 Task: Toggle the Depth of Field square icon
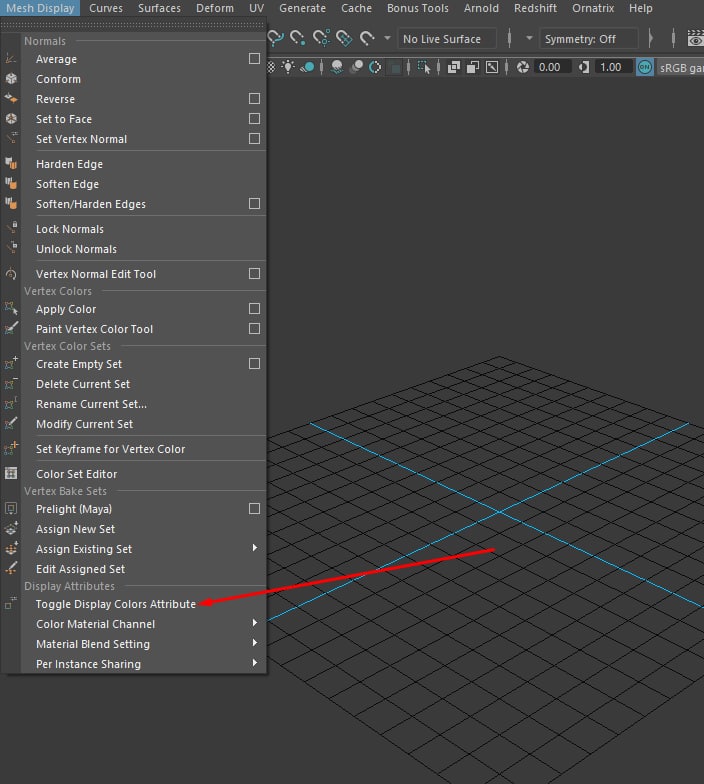click(395, 68)
